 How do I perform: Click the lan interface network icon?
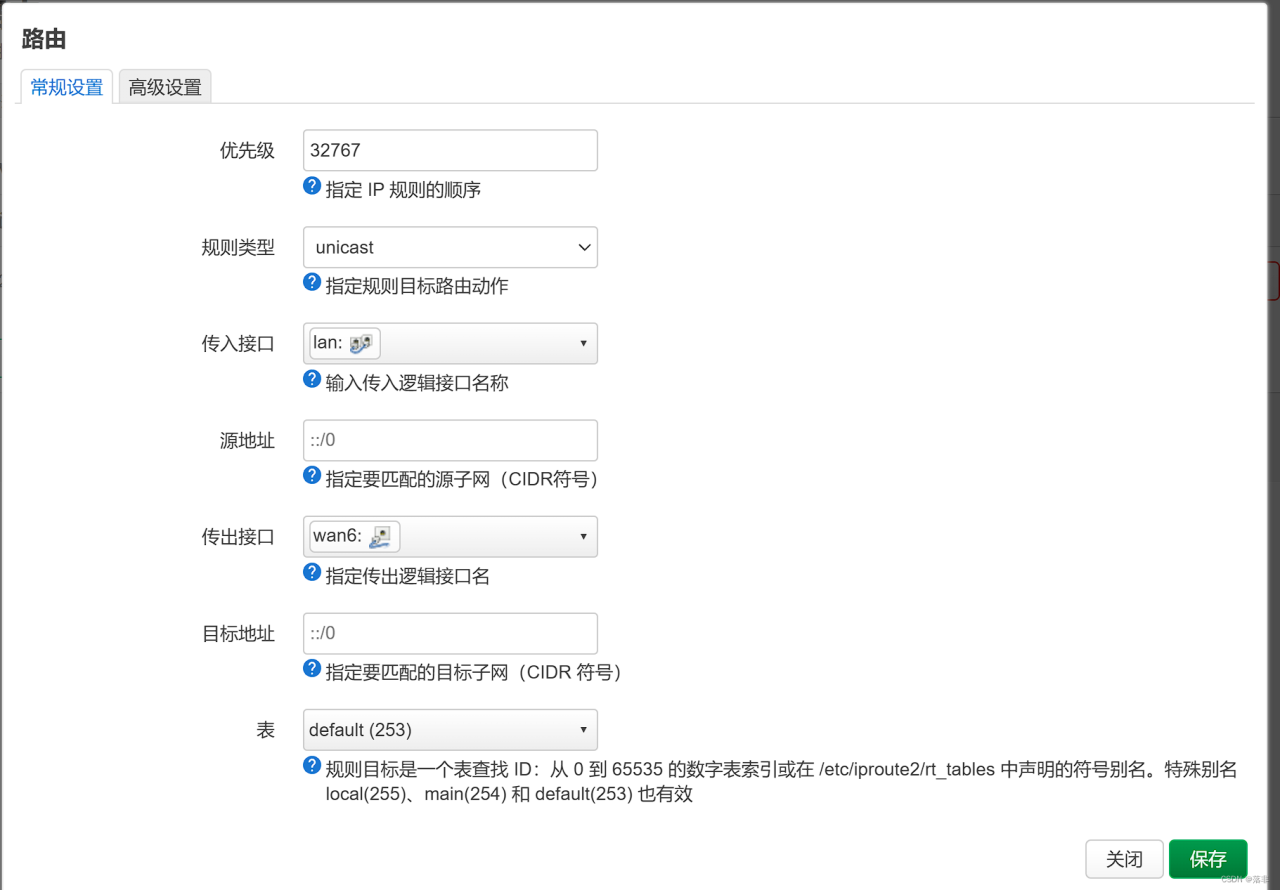361,344
